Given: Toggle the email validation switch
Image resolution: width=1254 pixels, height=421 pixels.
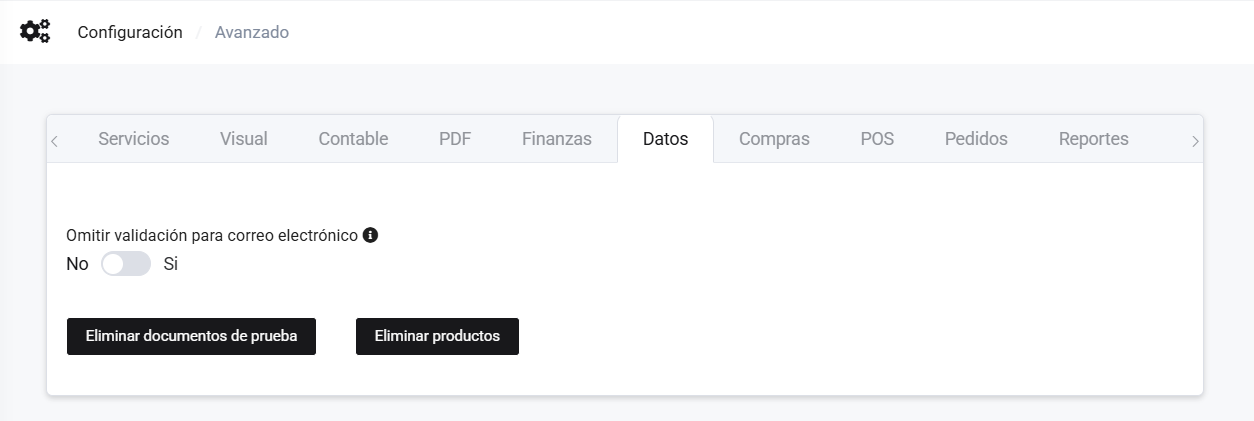Looking at the screenshot, I should [126, 264].
